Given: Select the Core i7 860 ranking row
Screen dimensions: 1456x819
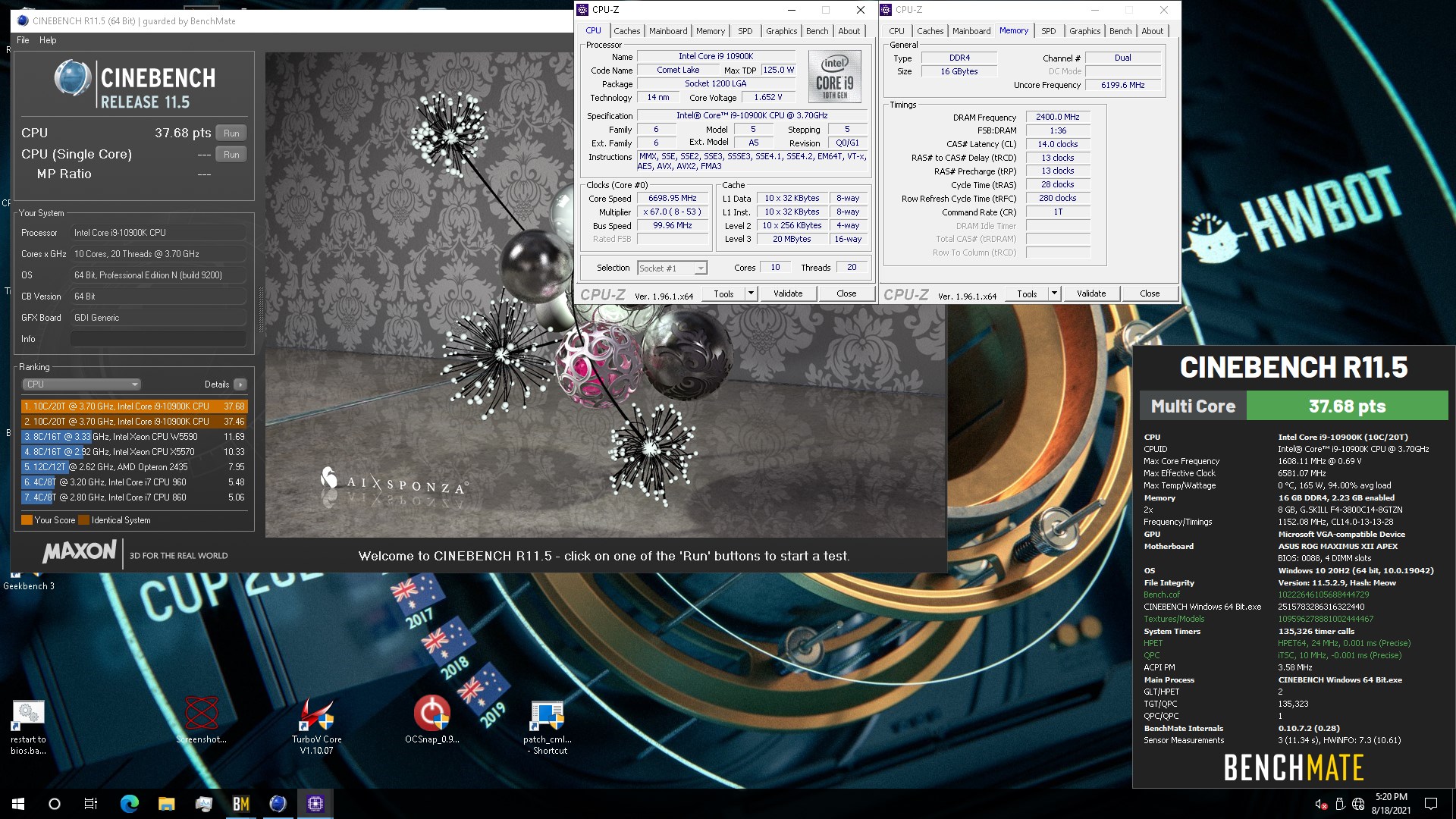Looking at the screenshot, I should (x=134, y=497).
